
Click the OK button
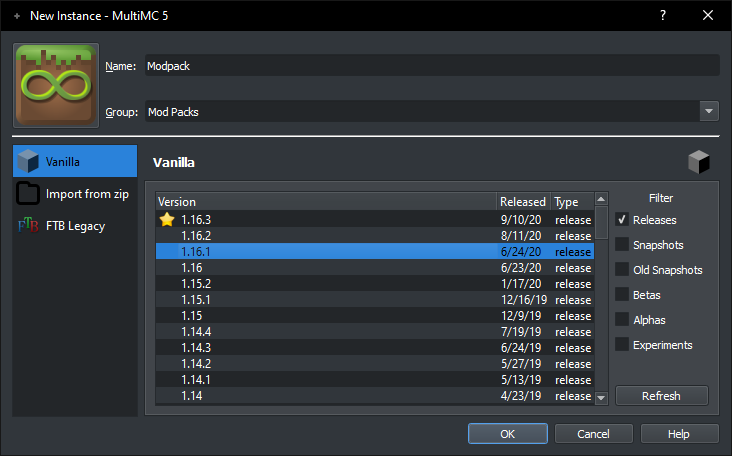pos(508,434)
